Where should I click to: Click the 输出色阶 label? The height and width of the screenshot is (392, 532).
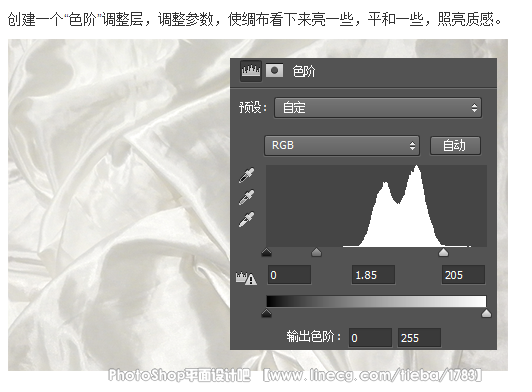tap(314, 336)
